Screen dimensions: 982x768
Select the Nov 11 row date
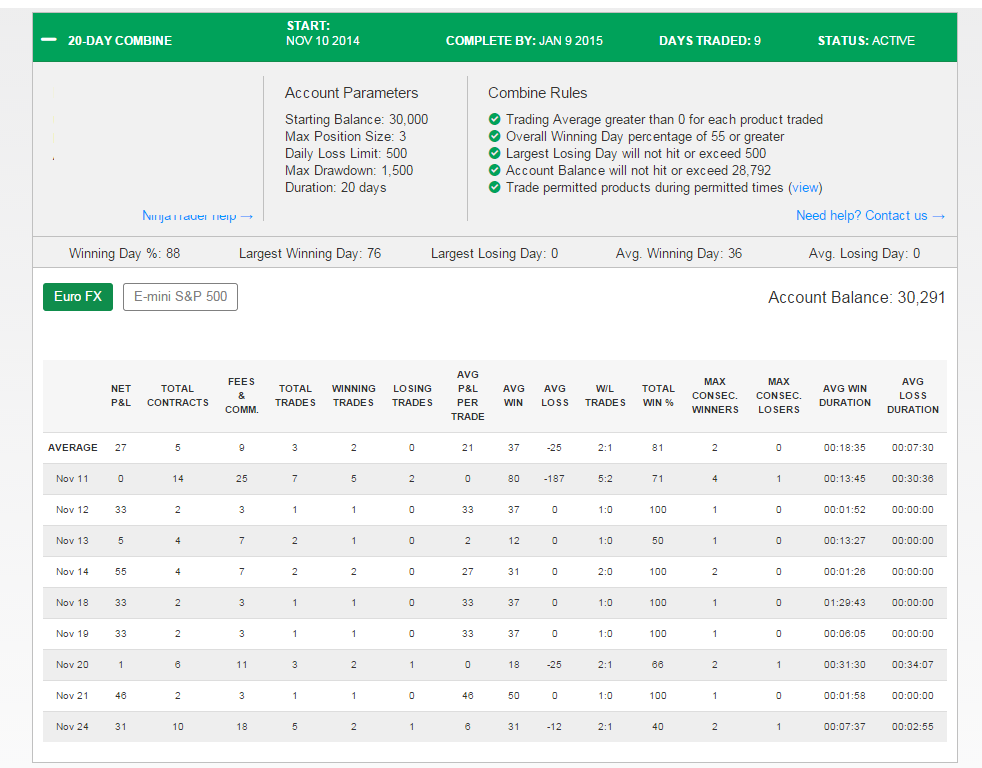[x=72, y=479]
